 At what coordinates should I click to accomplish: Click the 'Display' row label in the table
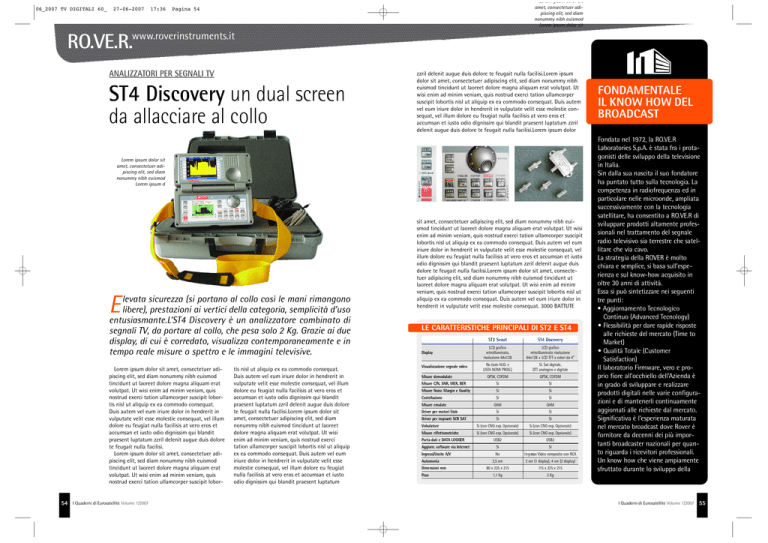coord(427,353)
